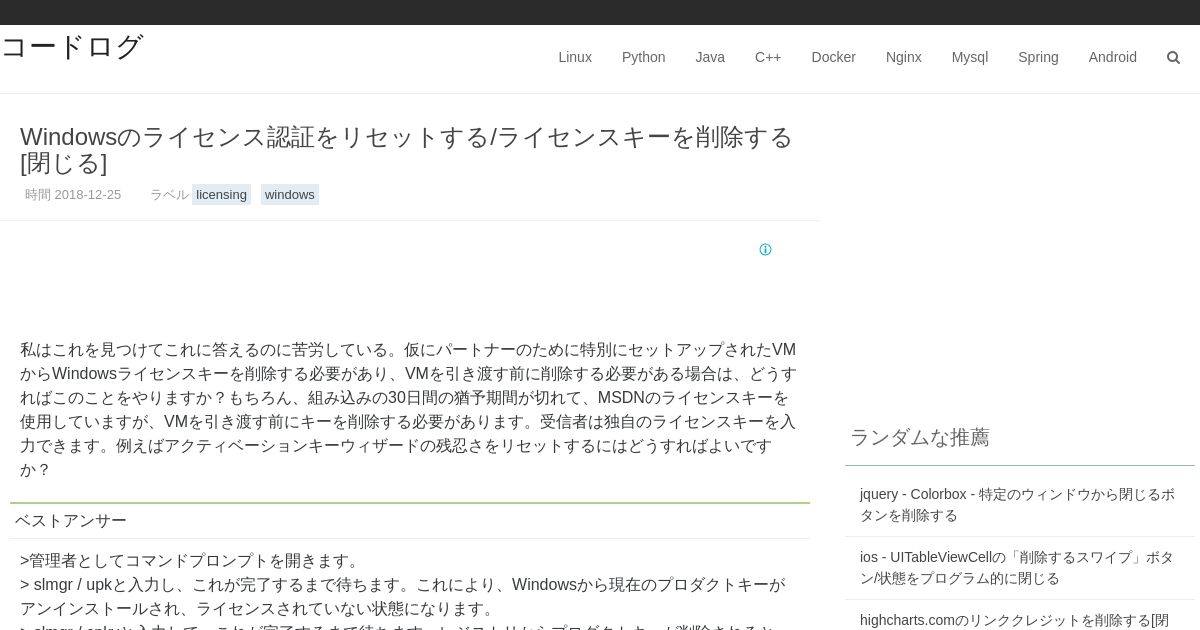Viewport: 1200px width, 630px height.
Task: Click the ランダムな推薦 sidebar heading
Action: (x=920, y=437)
